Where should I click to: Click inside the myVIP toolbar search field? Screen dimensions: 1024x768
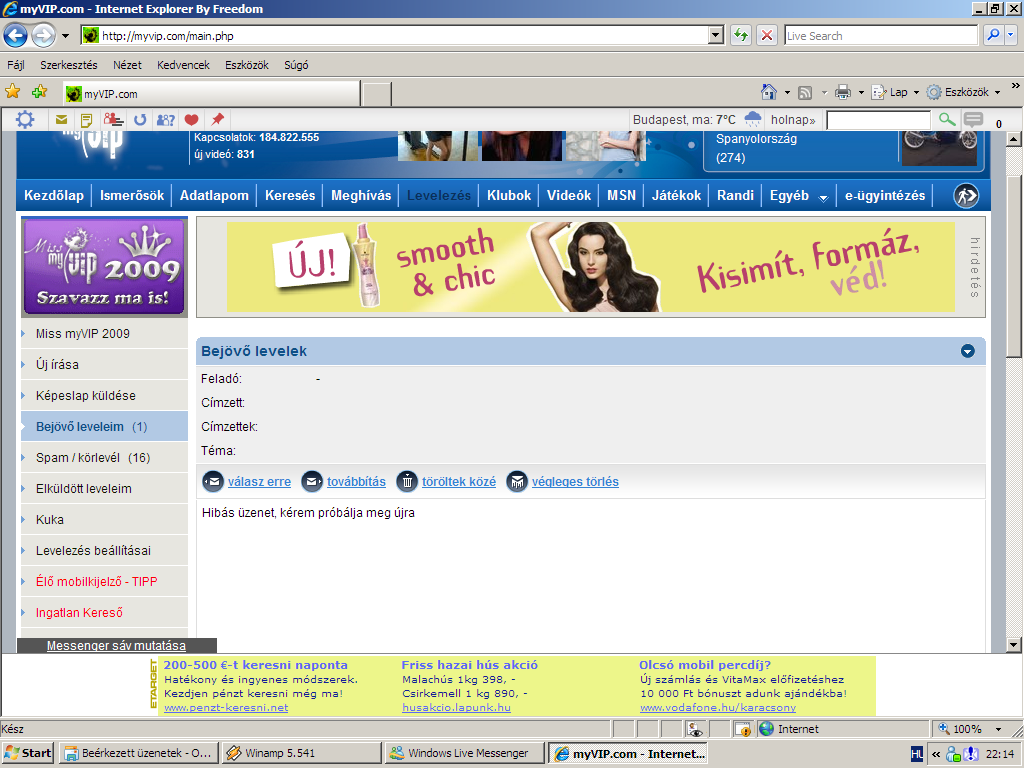pyautogui.click(x=878, y=120)
